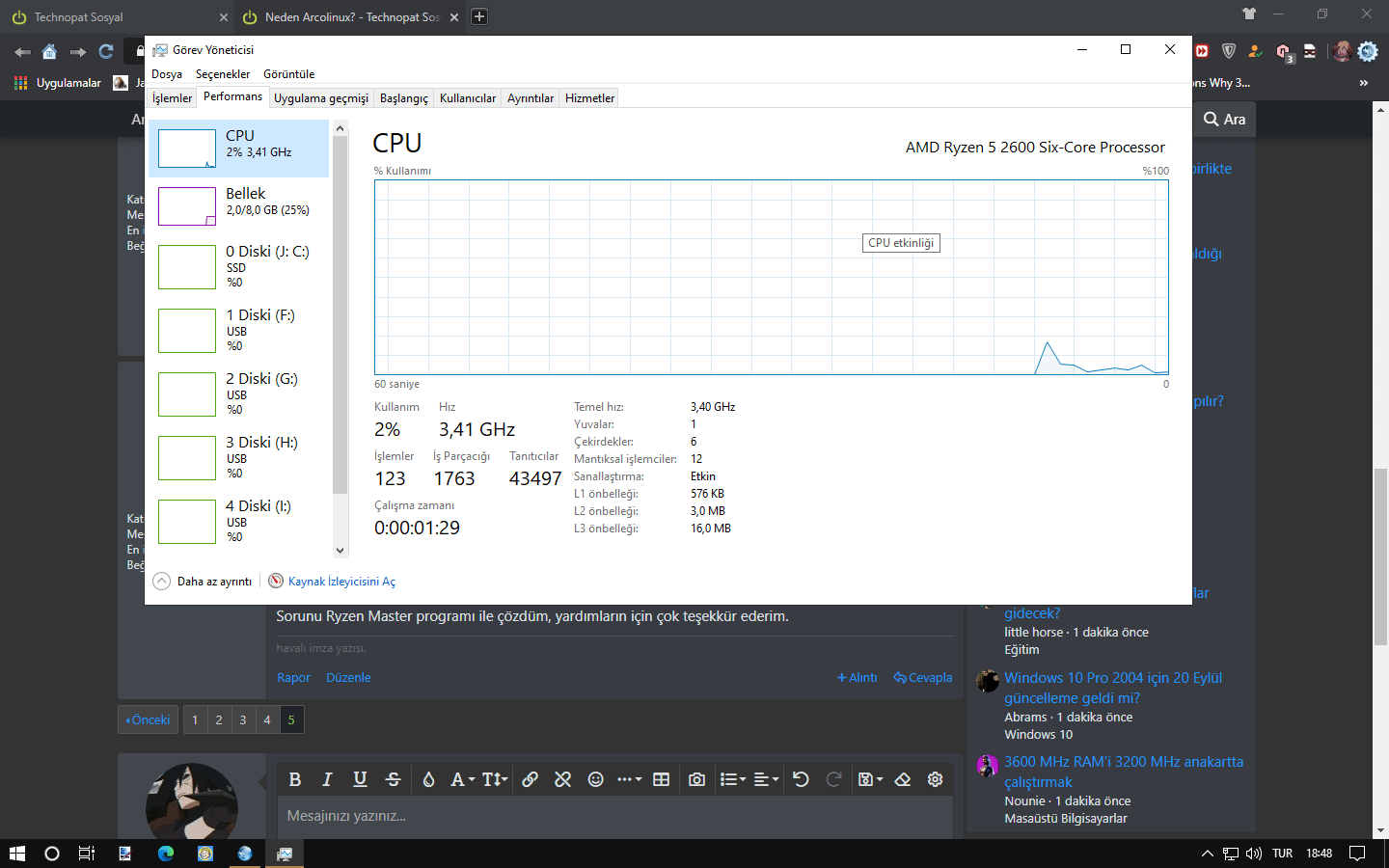Quote the post with Alıntı
Viewport: 1389px width, 868px height.
[858, 678]
